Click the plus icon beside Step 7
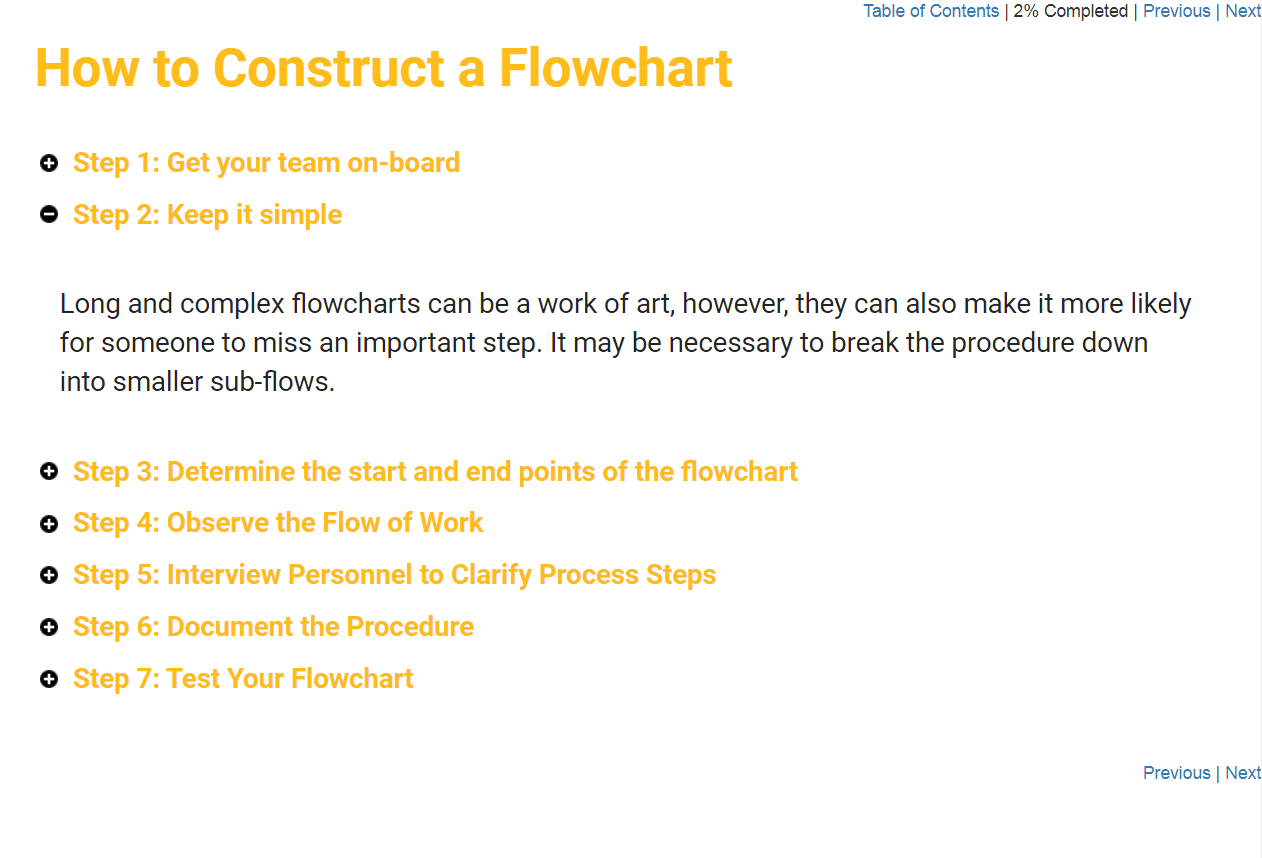 pyautogui.click(x=49, y=679)
